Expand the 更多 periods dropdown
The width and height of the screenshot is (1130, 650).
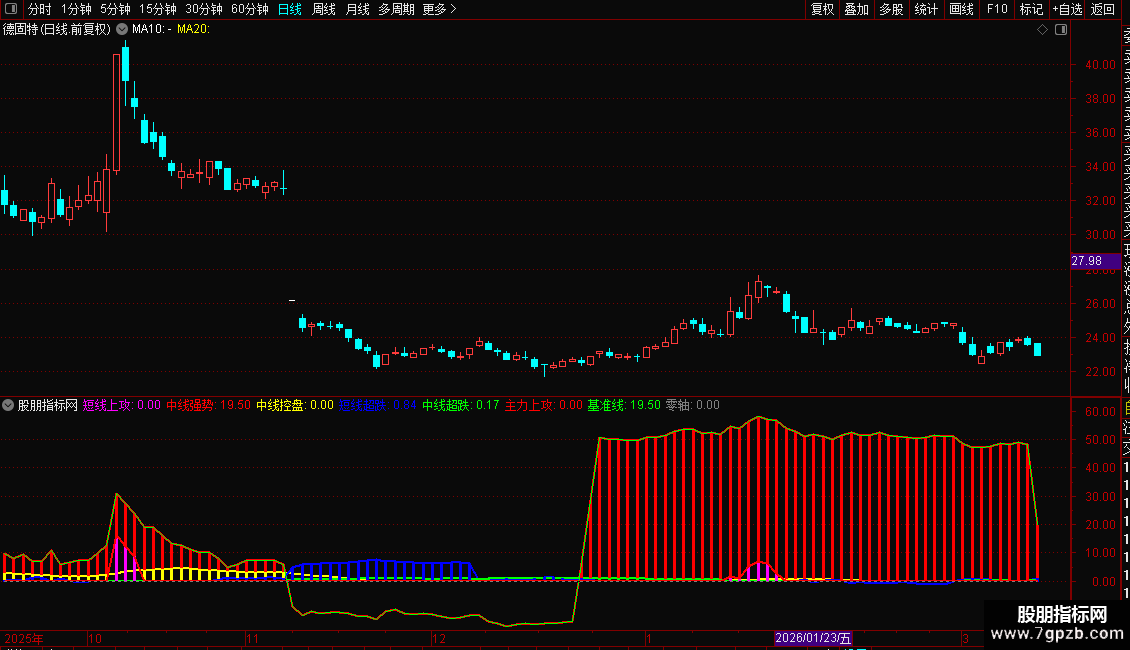(439, 9)
